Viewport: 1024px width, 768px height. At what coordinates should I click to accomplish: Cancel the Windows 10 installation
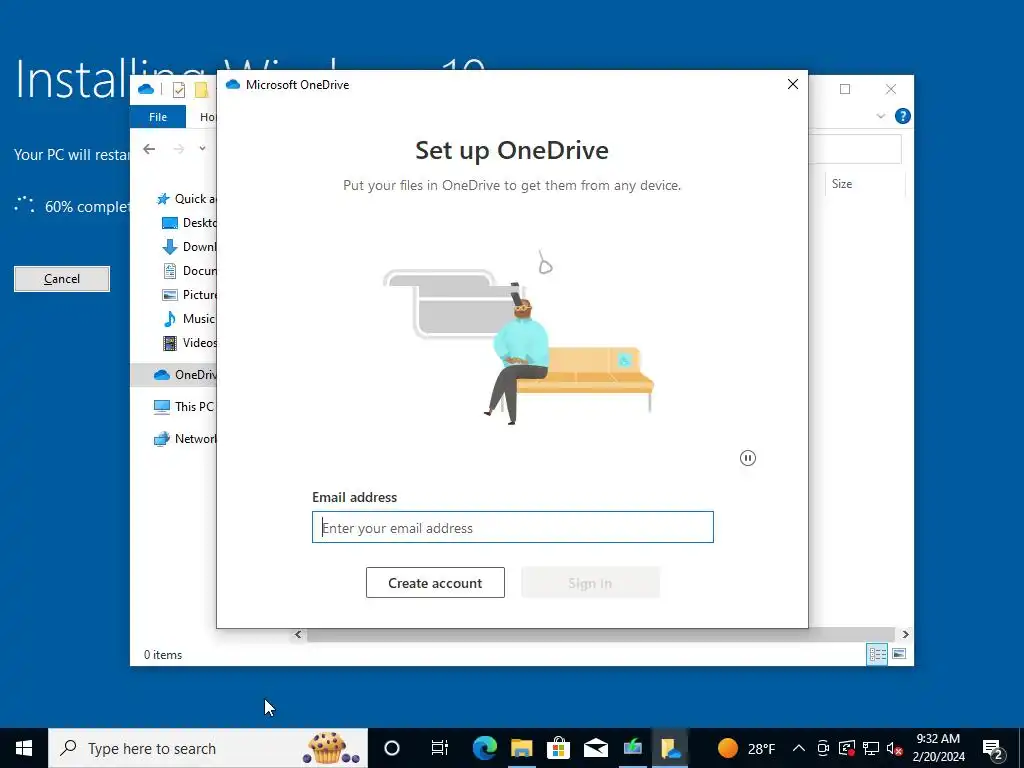pos(62,279)
